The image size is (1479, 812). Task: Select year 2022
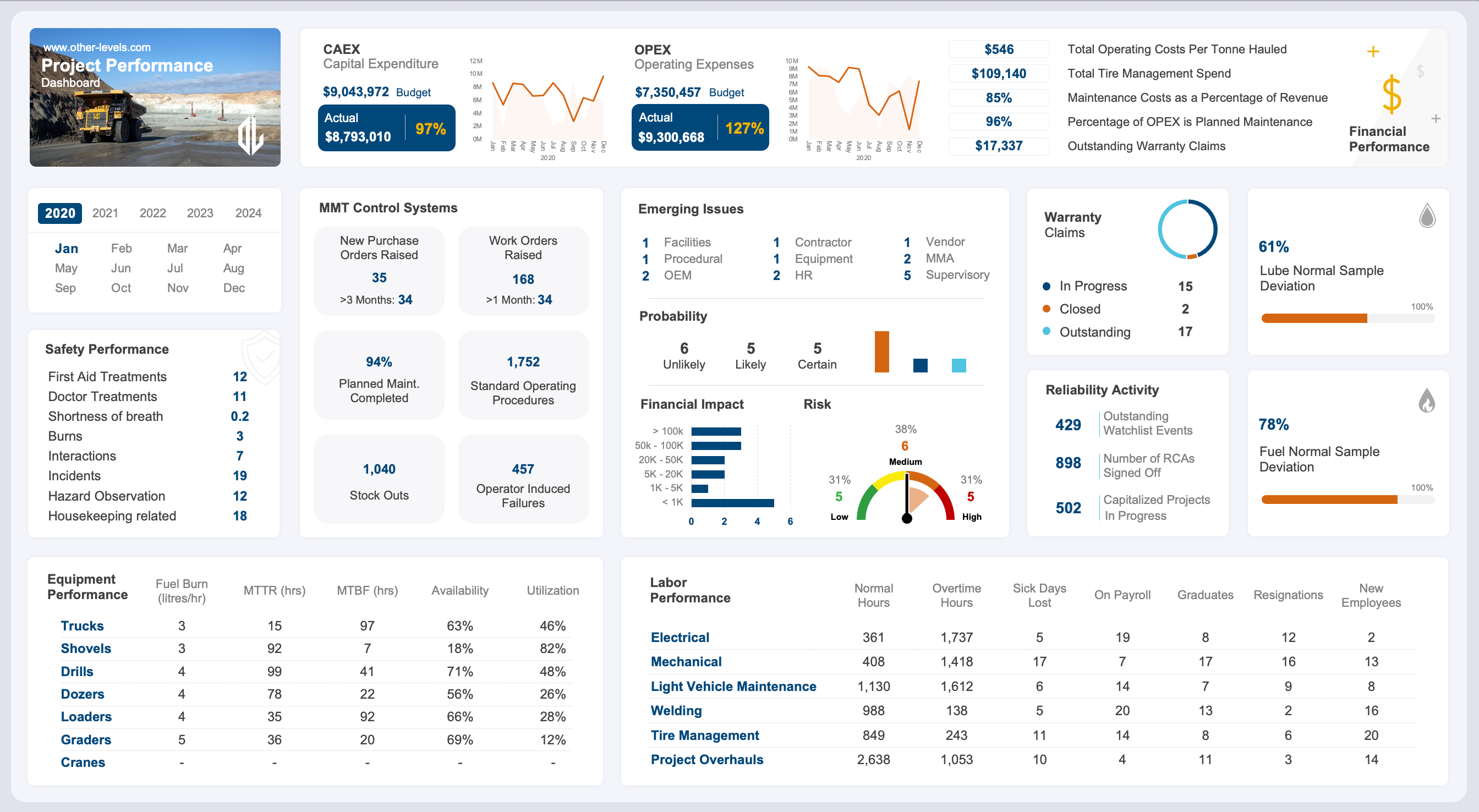153,213
